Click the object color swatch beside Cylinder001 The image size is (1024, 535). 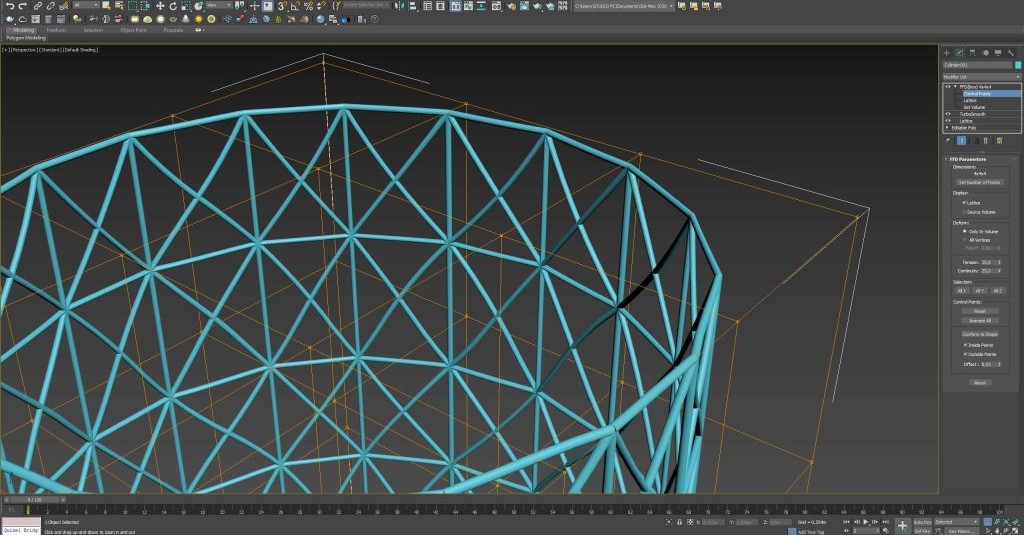[x=1017, y=65]
